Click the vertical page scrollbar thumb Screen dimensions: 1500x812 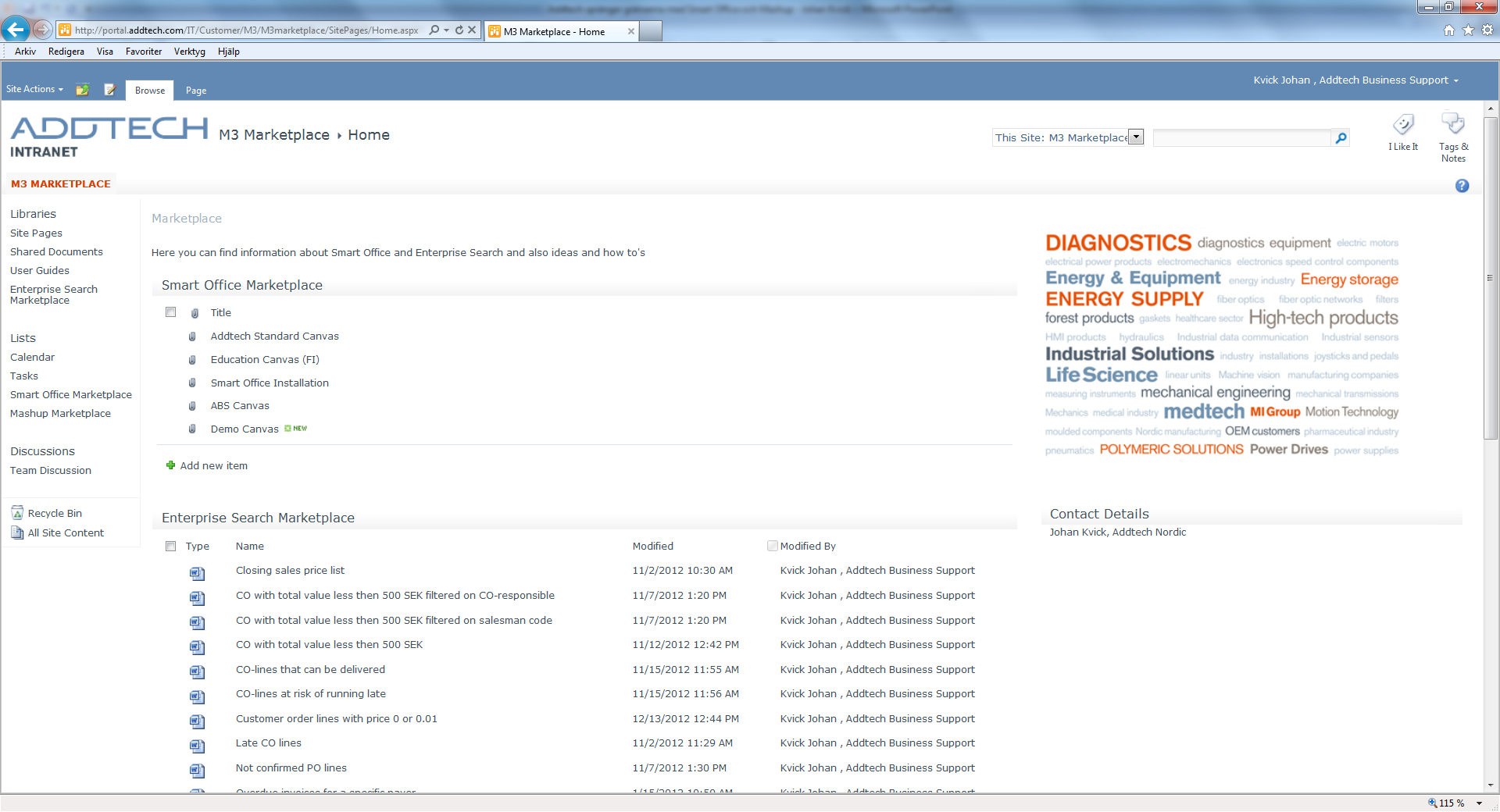point(1491,277)
